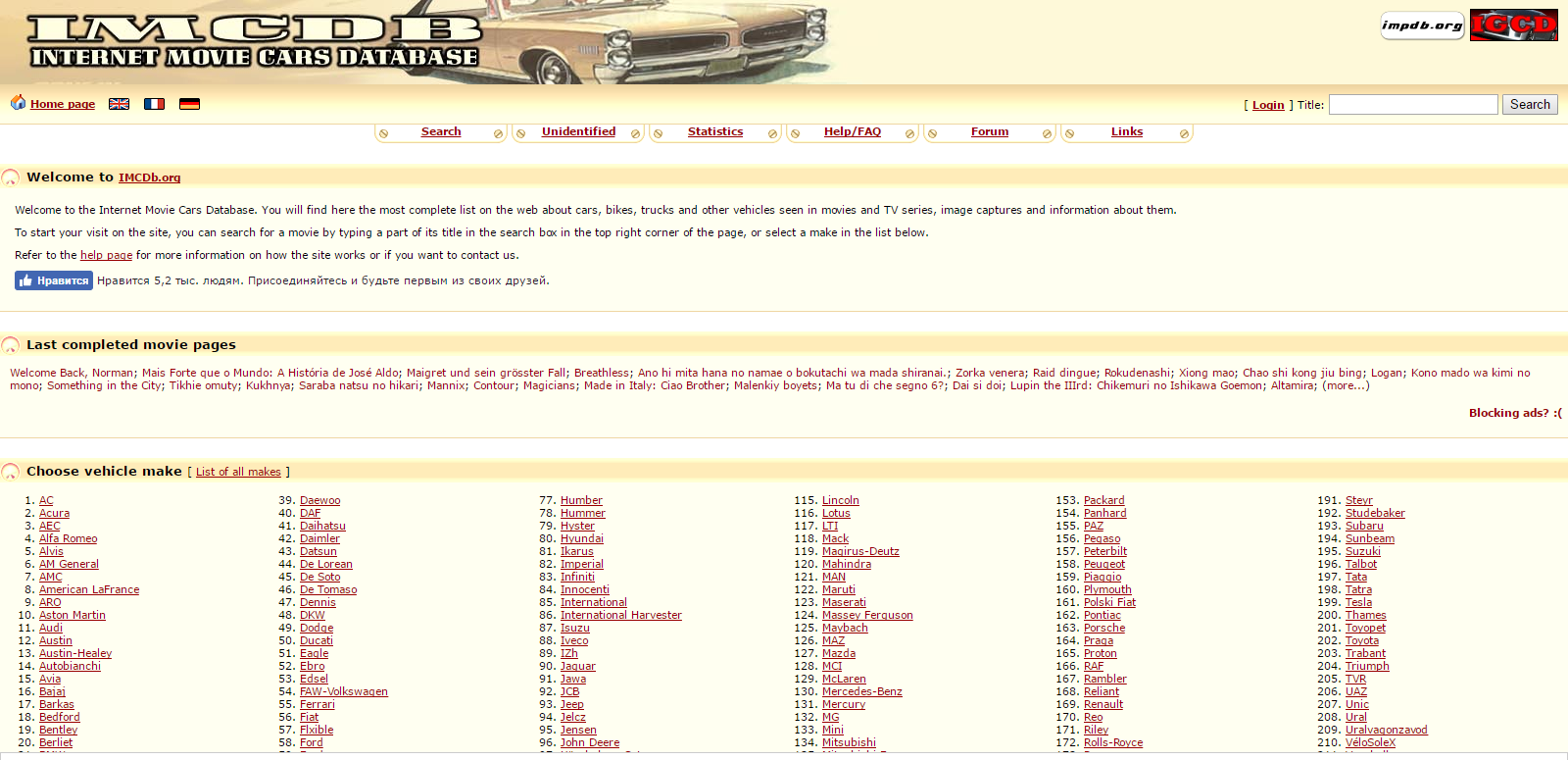
Task: Select the Jeep make
Action: 572,704
